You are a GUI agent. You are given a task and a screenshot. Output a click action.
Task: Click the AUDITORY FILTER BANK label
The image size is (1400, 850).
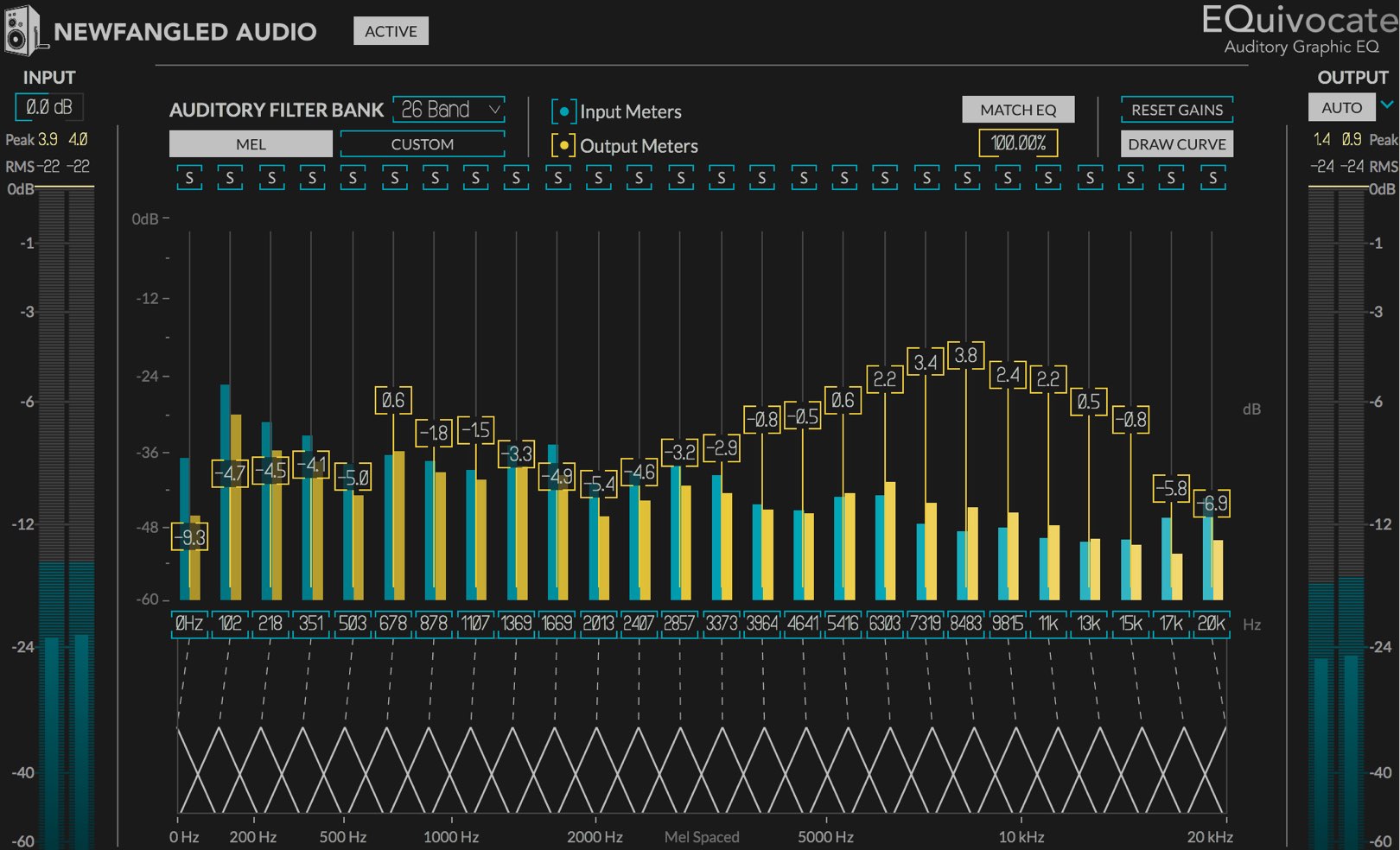point(277,110)
